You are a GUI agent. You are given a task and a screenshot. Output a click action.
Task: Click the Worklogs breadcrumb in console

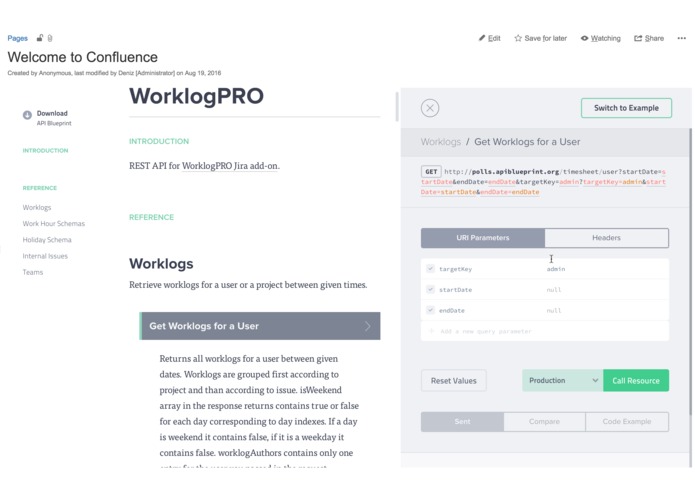[441, 142]
